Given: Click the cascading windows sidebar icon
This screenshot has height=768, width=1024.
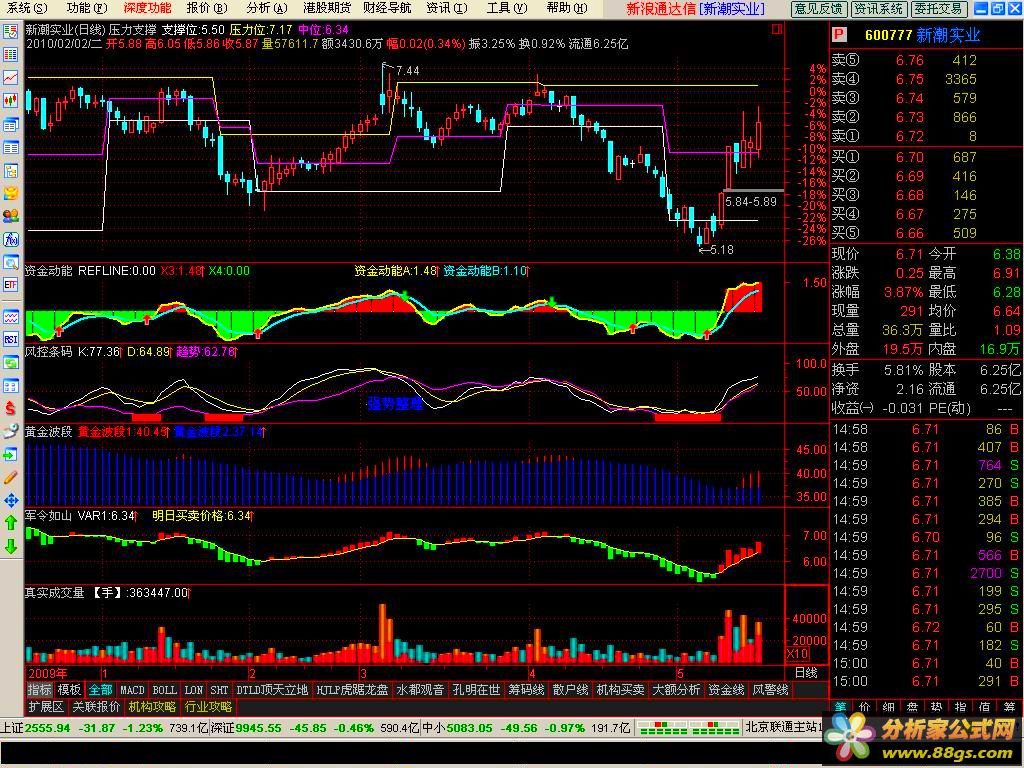Looking at the screenshot, I should (10, 124).
